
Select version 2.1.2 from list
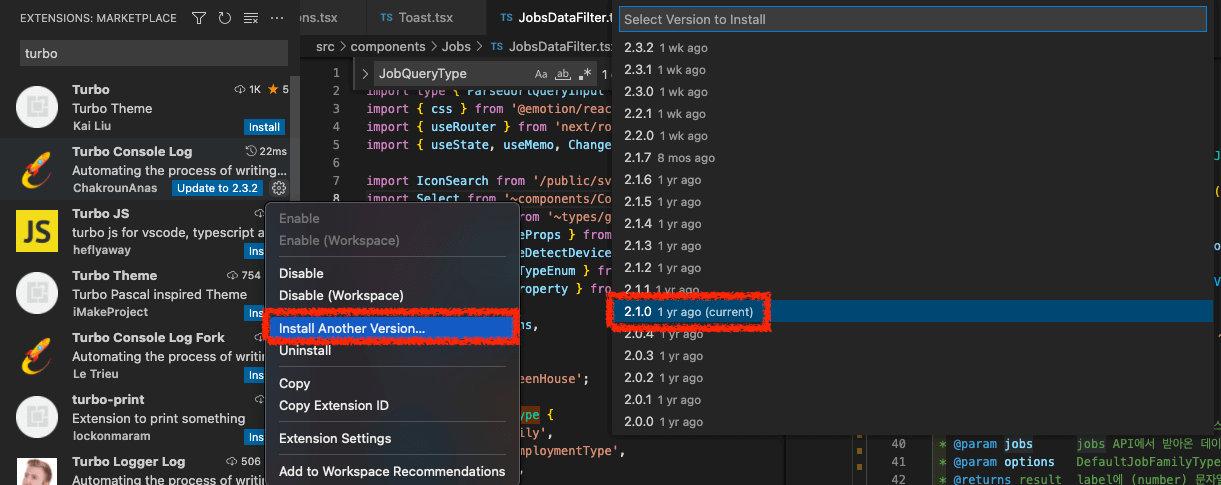coord(912,268)
